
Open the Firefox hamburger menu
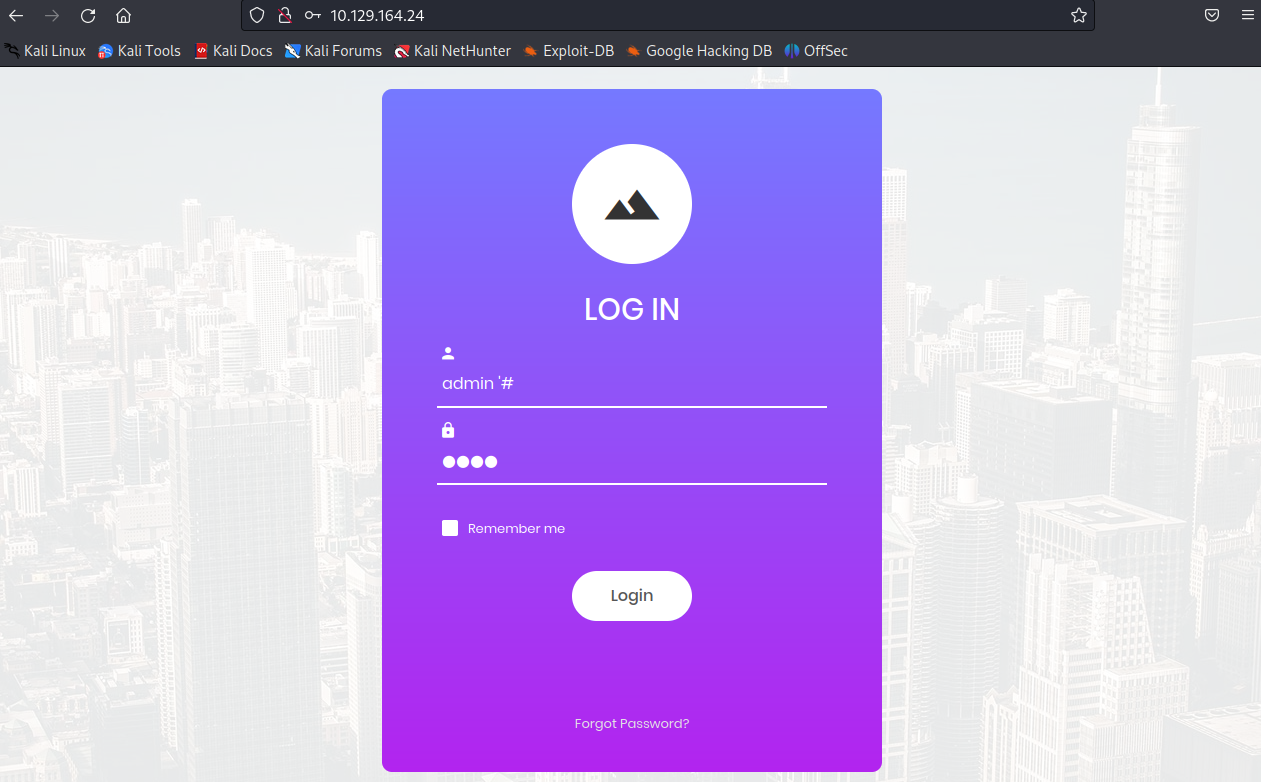1246,15
